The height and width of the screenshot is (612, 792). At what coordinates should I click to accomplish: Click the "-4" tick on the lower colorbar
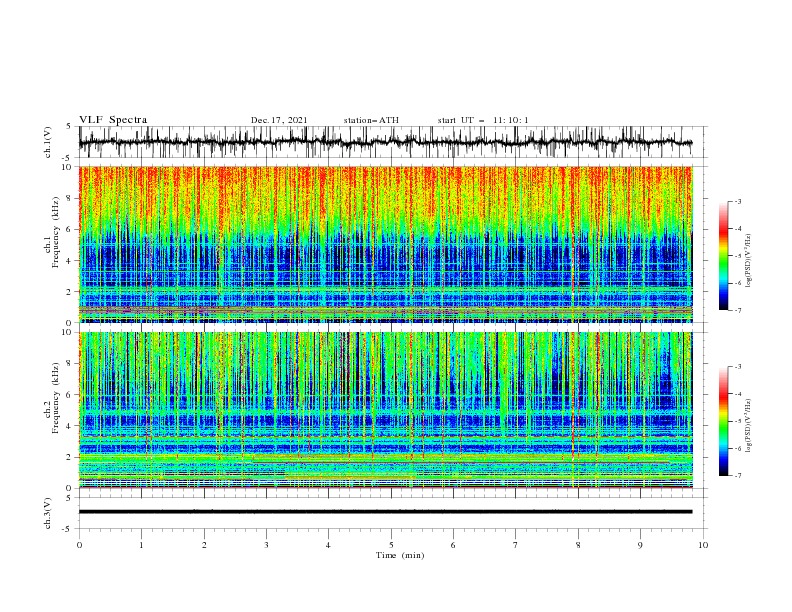click(737, 394)
